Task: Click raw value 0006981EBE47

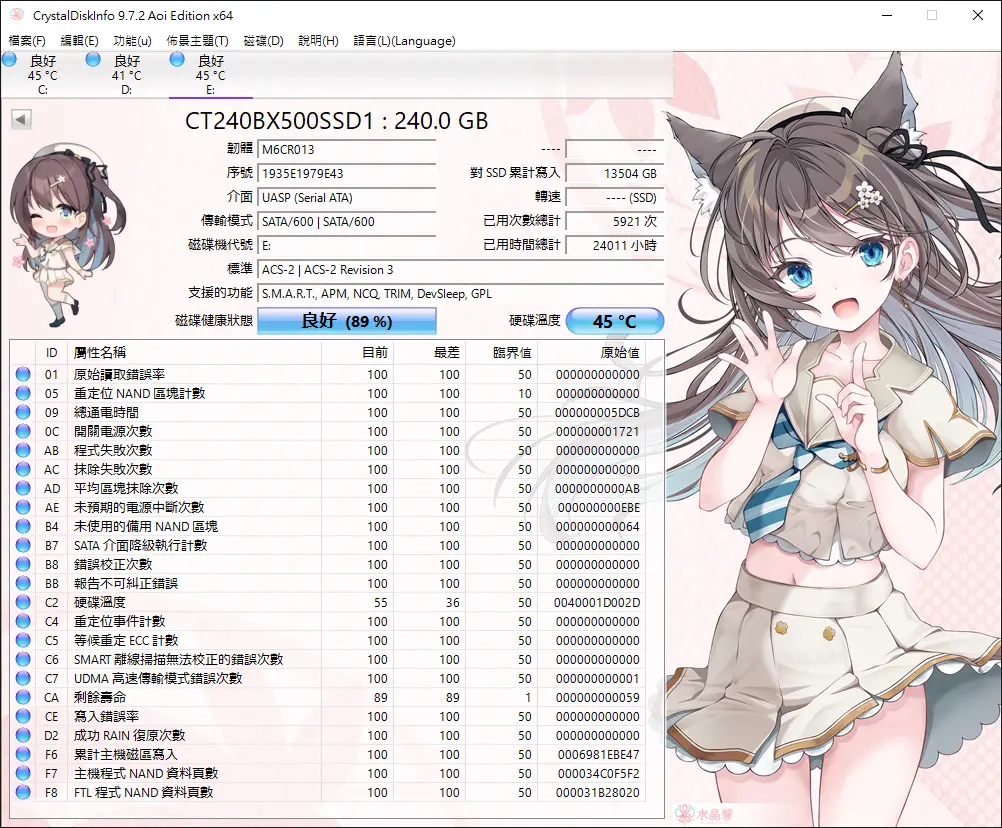Action: pos(599,755)
